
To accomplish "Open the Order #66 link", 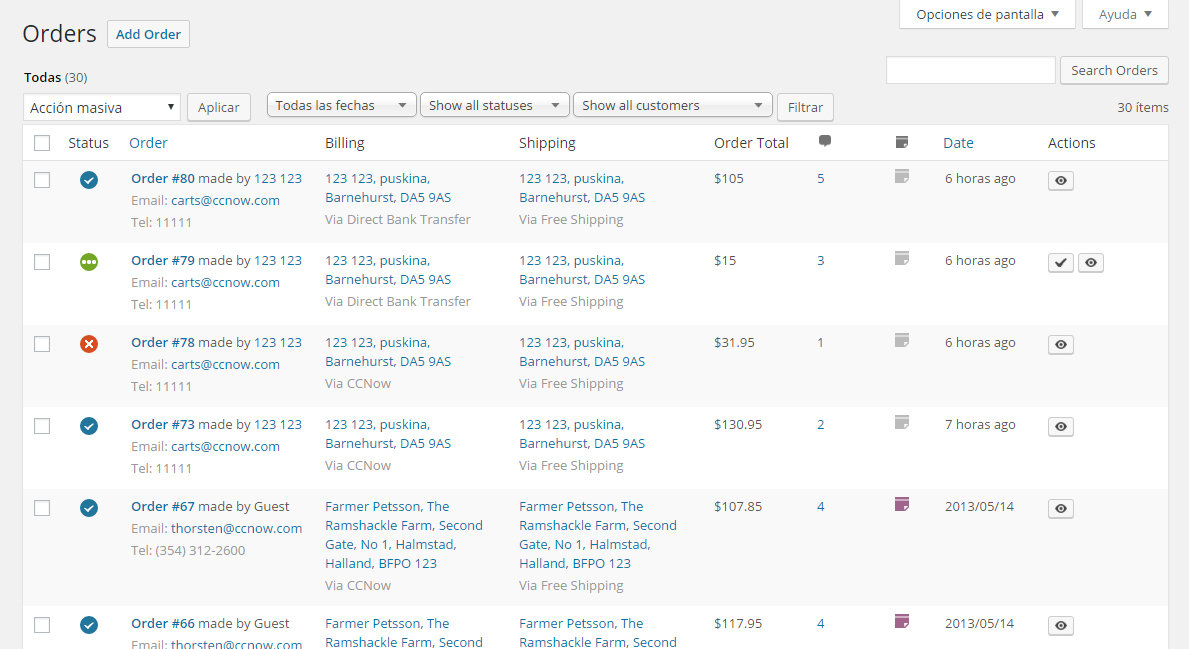I will click(162, 623).
